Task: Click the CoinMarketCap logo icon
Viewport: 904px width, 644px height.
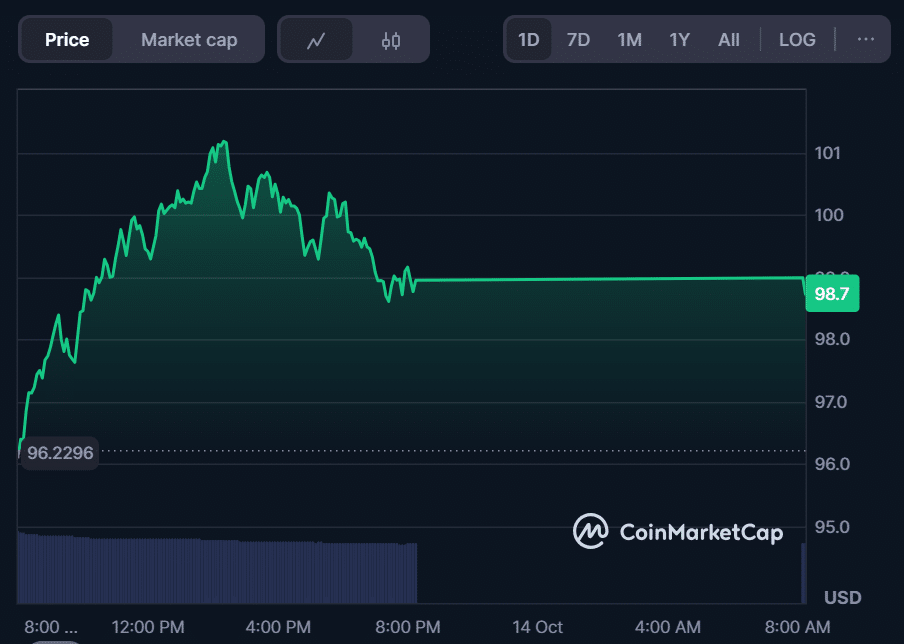Action: click(x=590, y=531)
